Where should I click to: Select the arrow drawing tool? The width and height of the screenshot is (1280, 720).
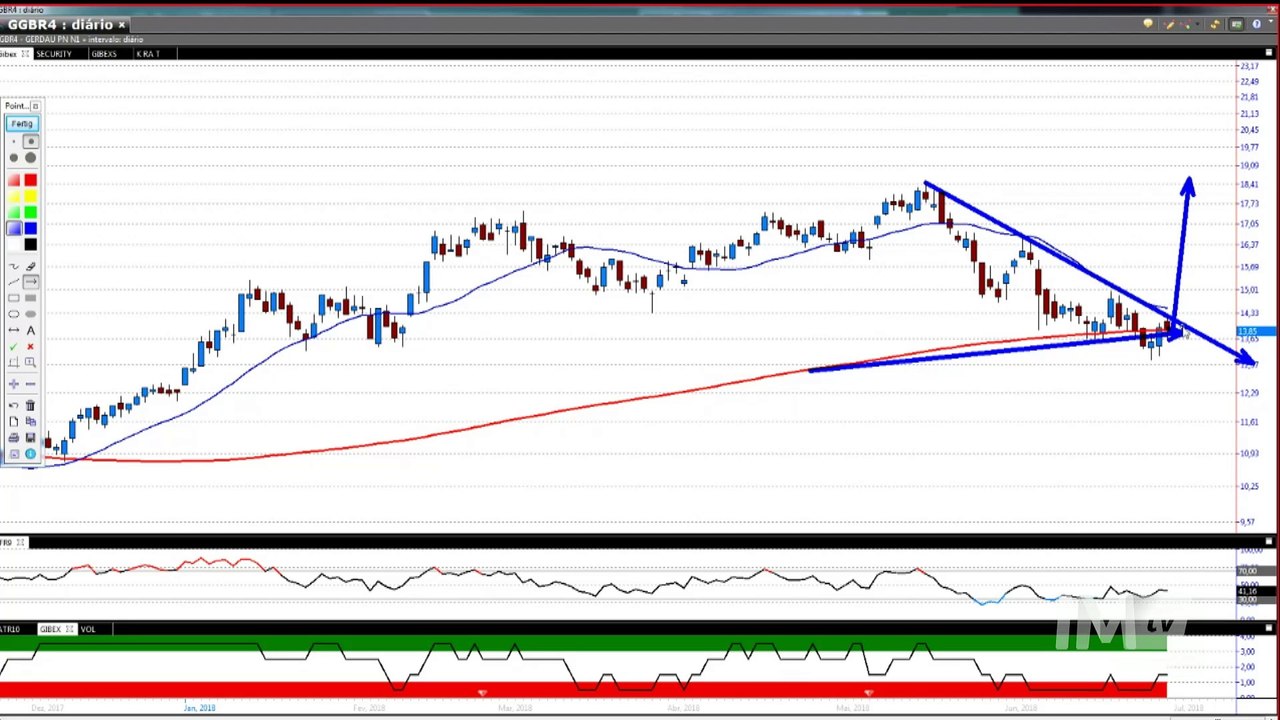point(30,282)
